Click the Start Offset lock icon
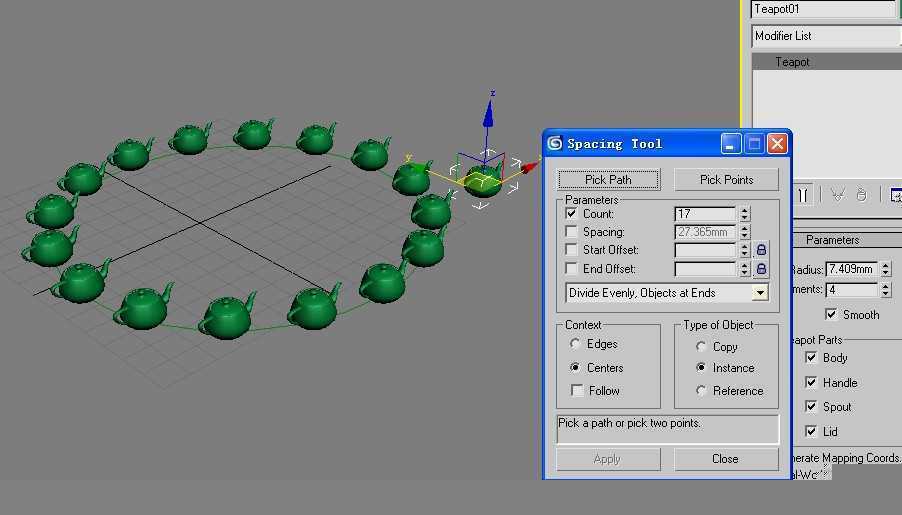902x515 pixels. [761, 250]
